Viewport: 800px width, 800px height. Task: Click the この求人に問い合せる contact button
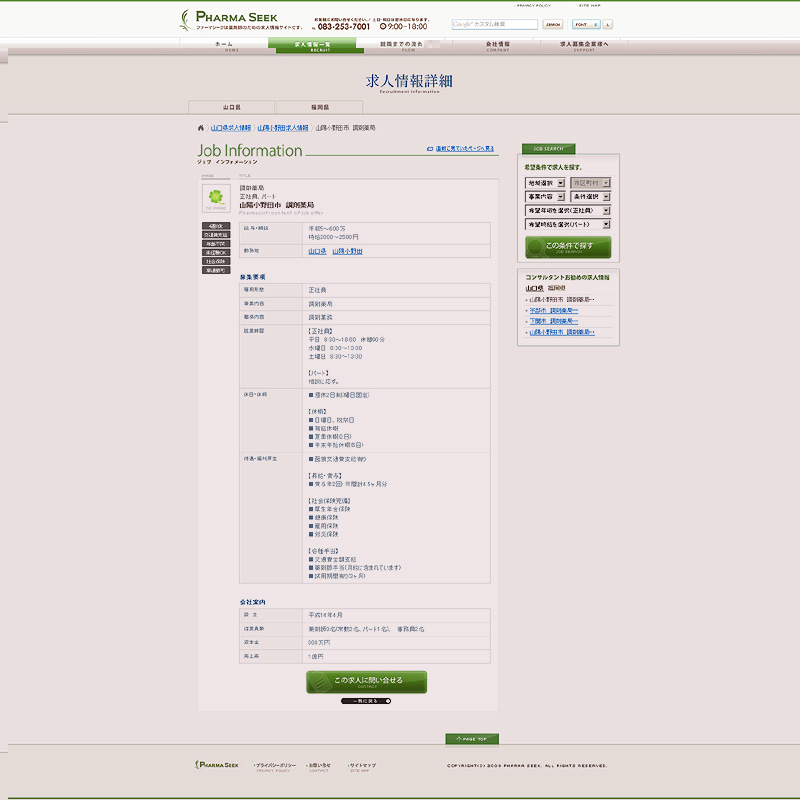point(366,682)
